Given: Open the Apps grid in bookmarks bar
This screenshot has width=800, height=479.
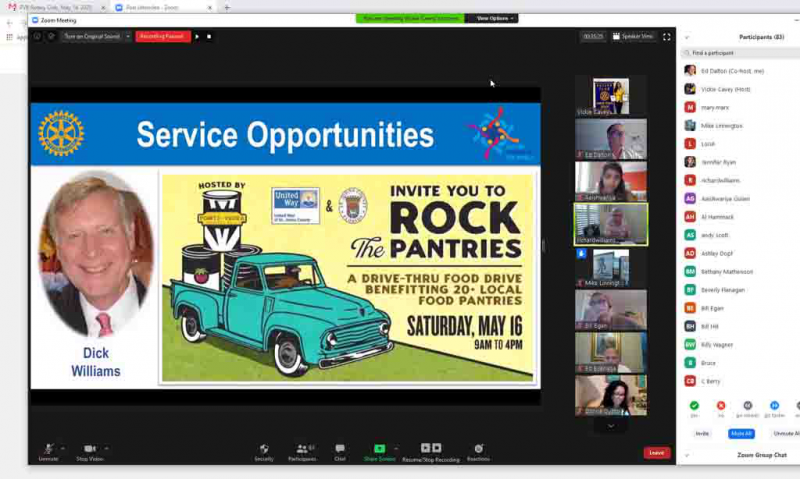Looking at the screenshot, I should (x=9, y=37).
